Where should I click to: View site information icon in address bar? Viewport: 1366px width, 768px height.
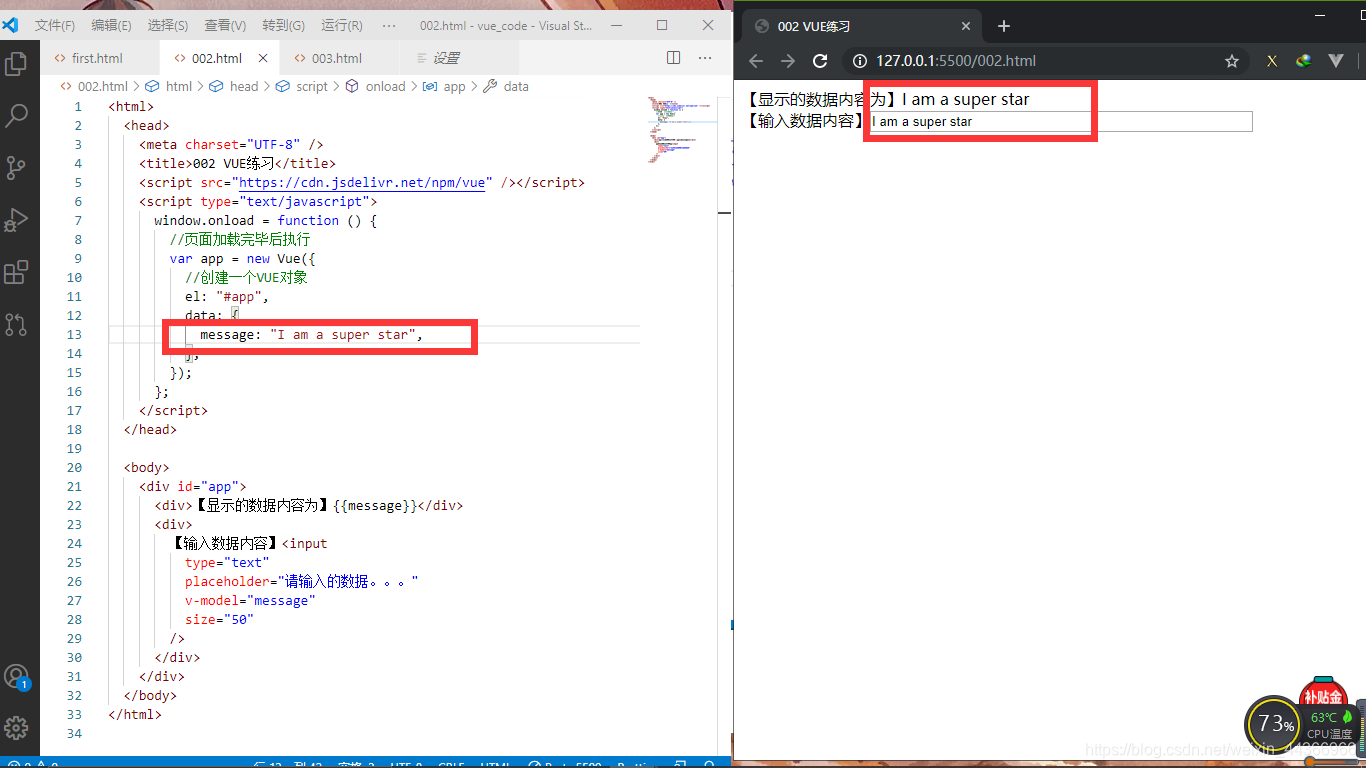click(x=859, y=61)
